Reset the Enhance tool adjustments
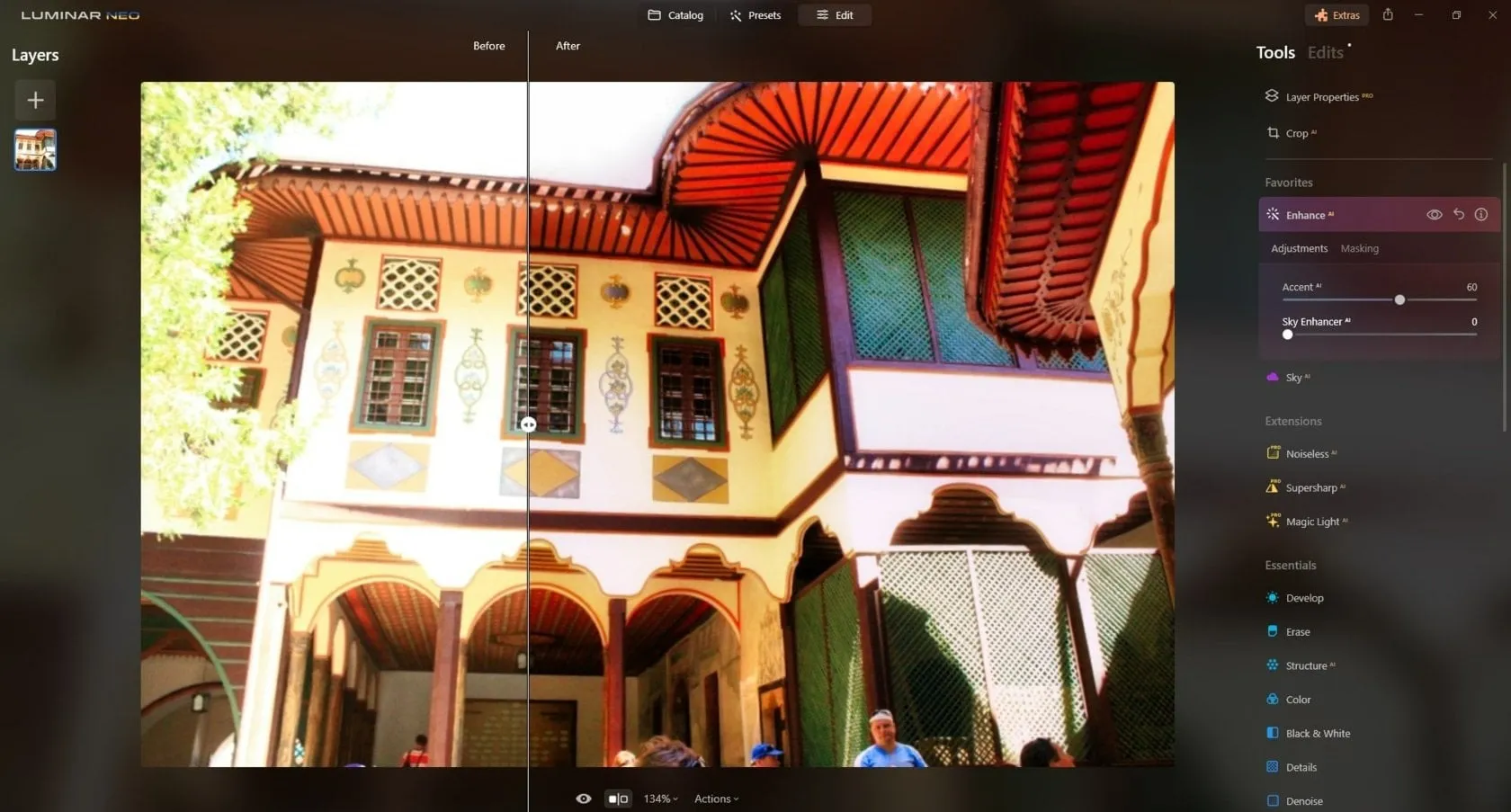Screen dimensions: 1511x812 point(1458,215)
